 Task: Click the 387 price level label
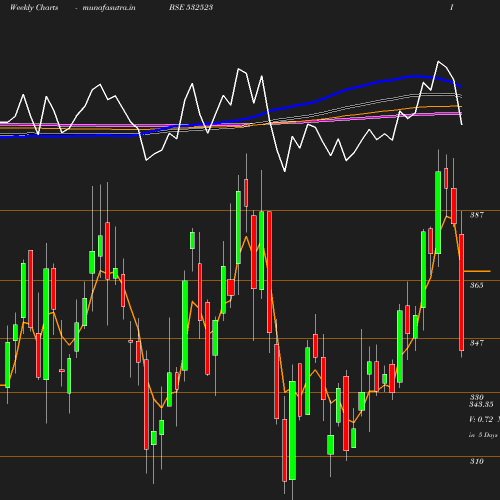pos(477,215)
